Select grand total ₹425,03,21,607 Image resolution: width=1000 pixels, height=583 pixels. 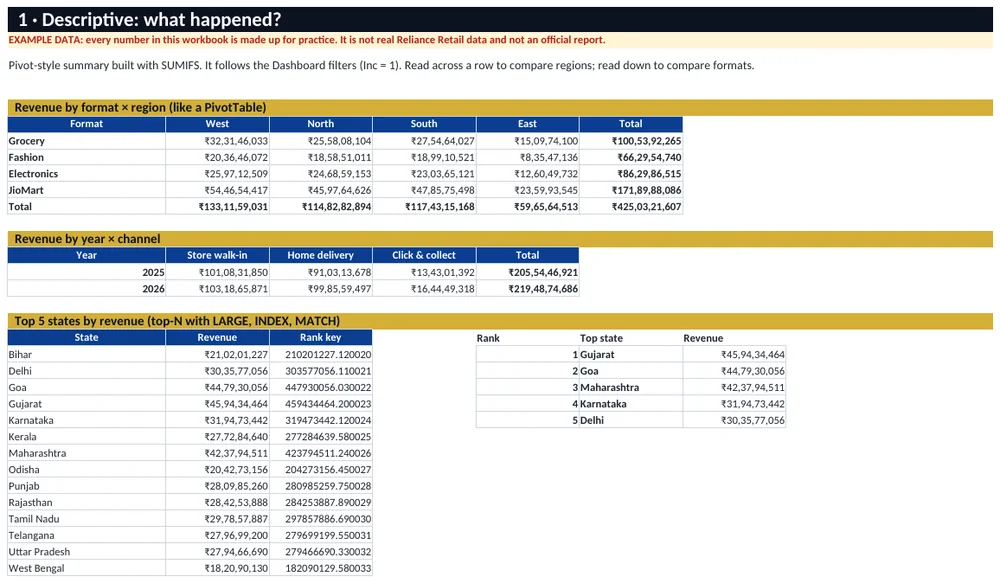pos(631,207)
